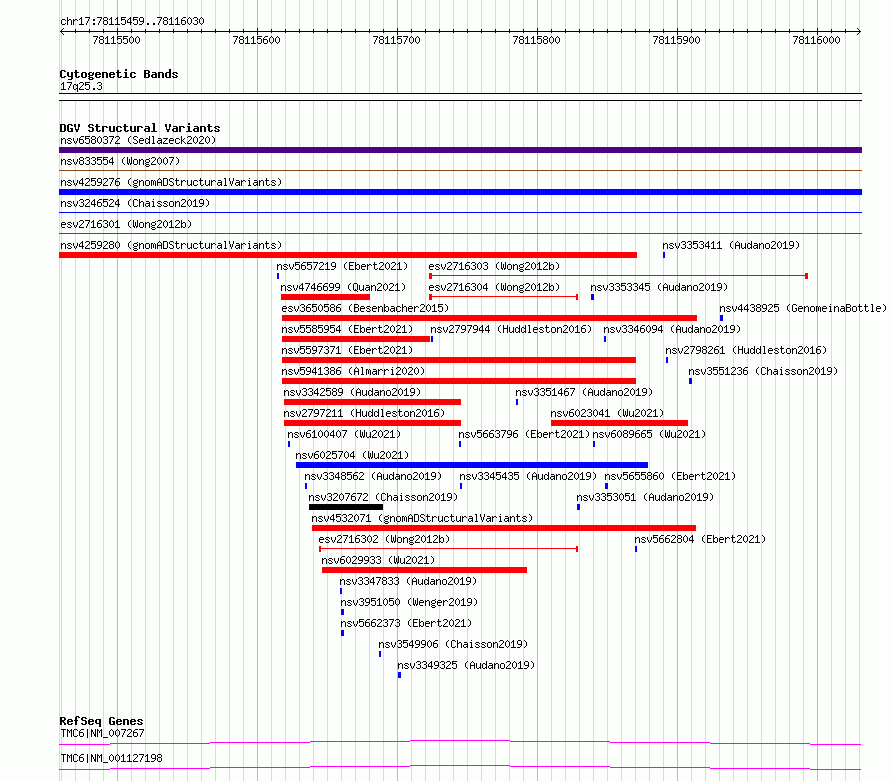890x781 pixels.
Task: Click the nsv4746699 (Quan2021) label
Action: click(343, 287)
